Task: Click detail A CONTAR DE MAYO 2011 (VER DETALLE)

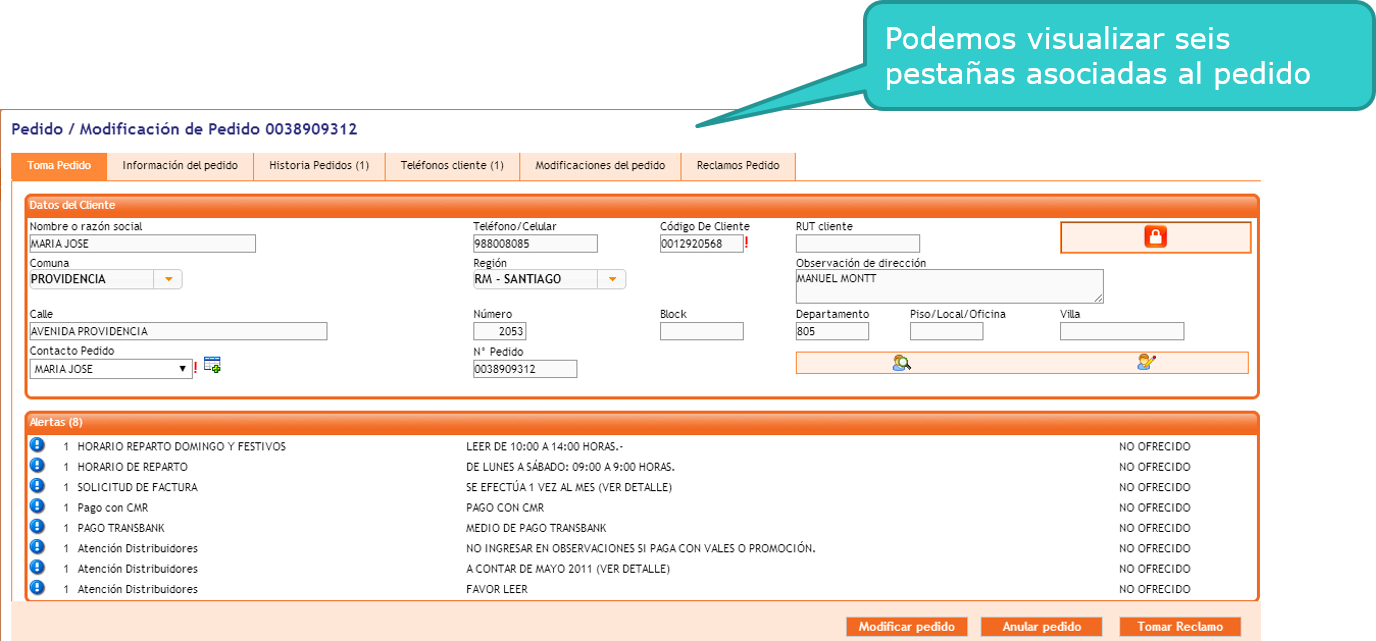Action: click(568, 569)
